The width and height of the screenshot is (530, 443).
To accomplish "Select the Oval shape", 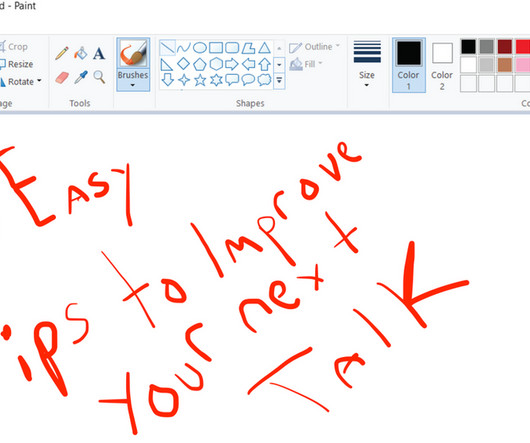I will pyautogui.click(x=200, y=48).
